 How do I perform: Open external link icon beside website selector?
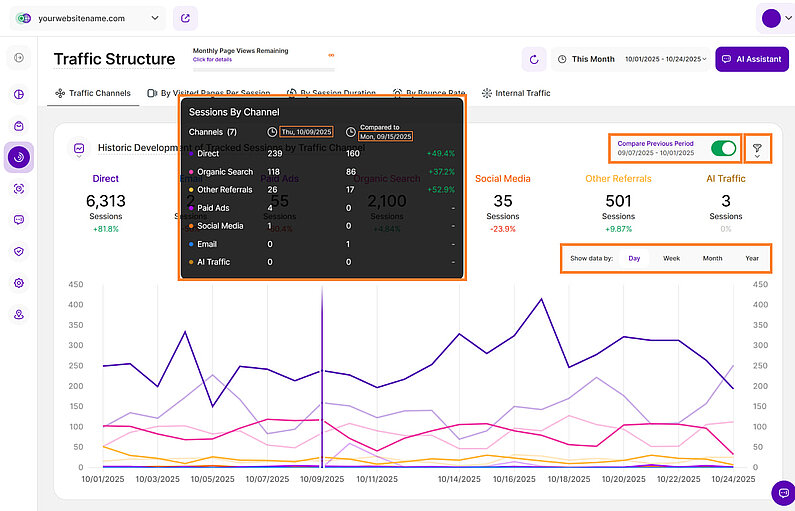[x=185, y=18]
